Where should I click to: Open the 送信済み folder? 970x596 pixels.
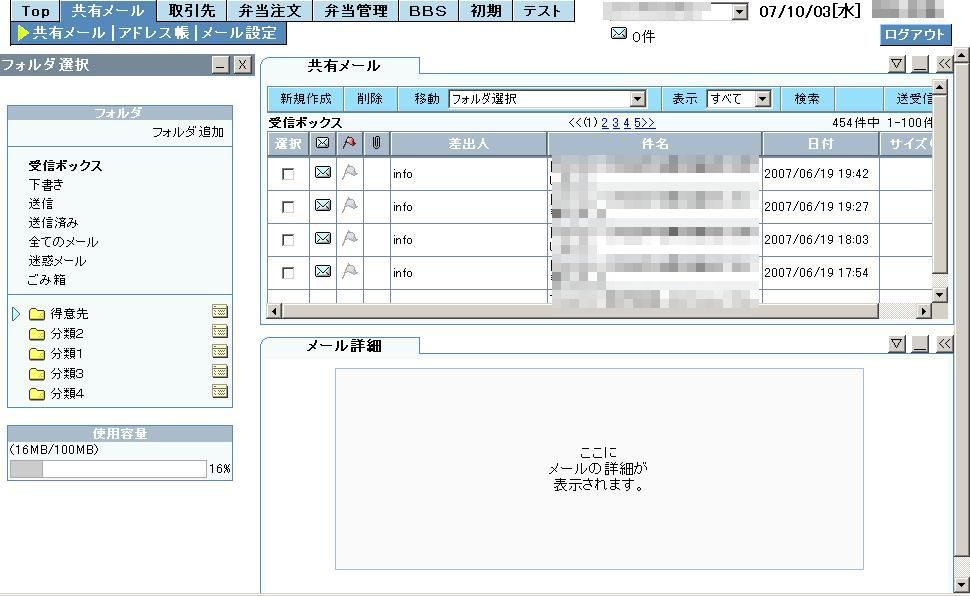[53, 222]
